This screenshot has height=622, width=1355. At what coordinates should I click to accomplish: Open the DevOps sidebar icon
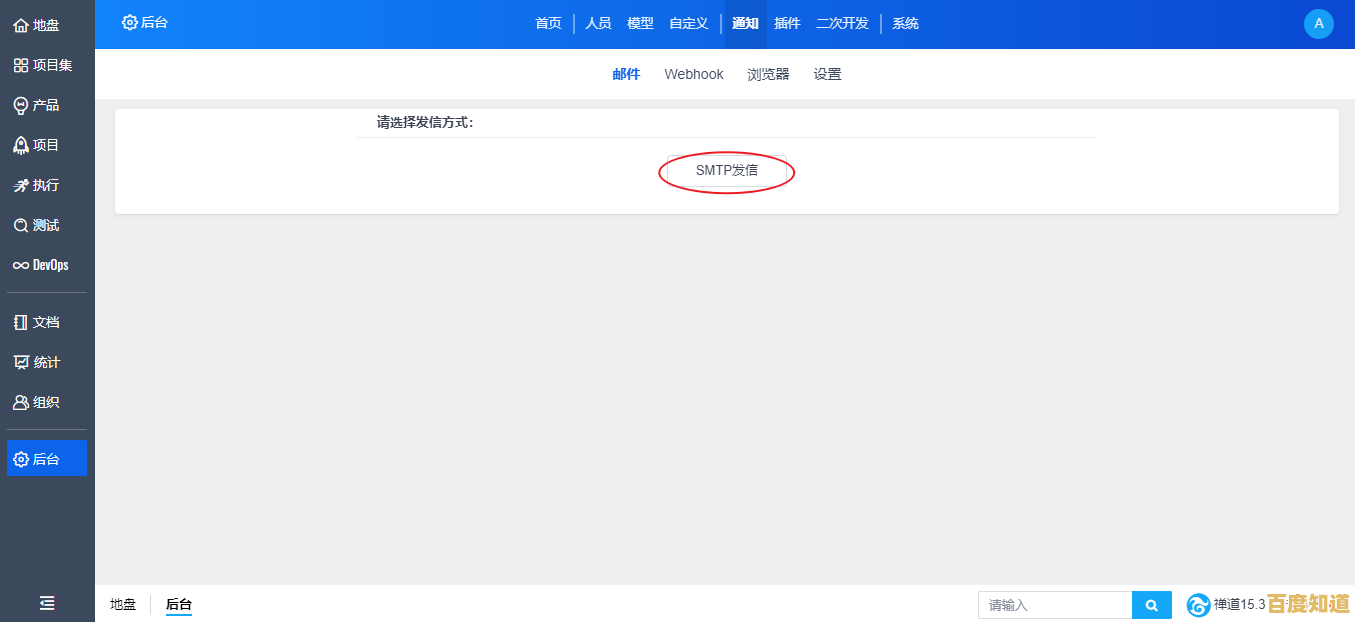41,264
